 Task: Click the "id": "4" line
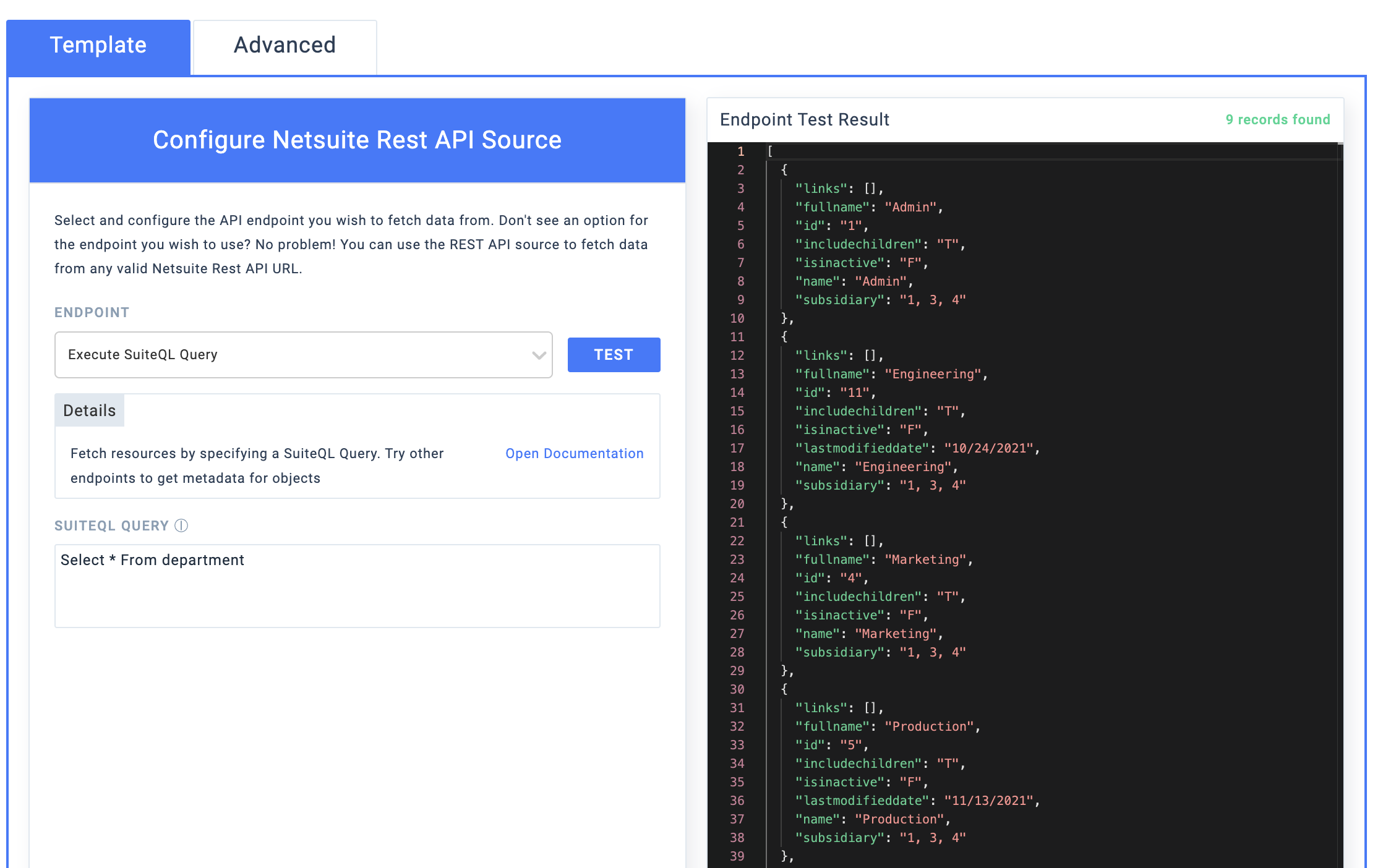tap(832, 578)
